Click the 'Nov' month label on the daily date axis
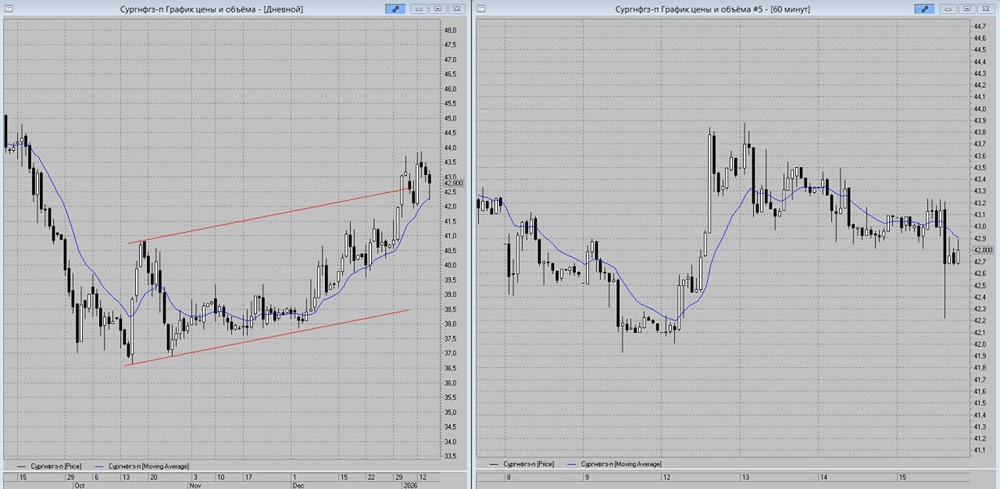This screenshot has height=489, width=1000. coord(196,485)
